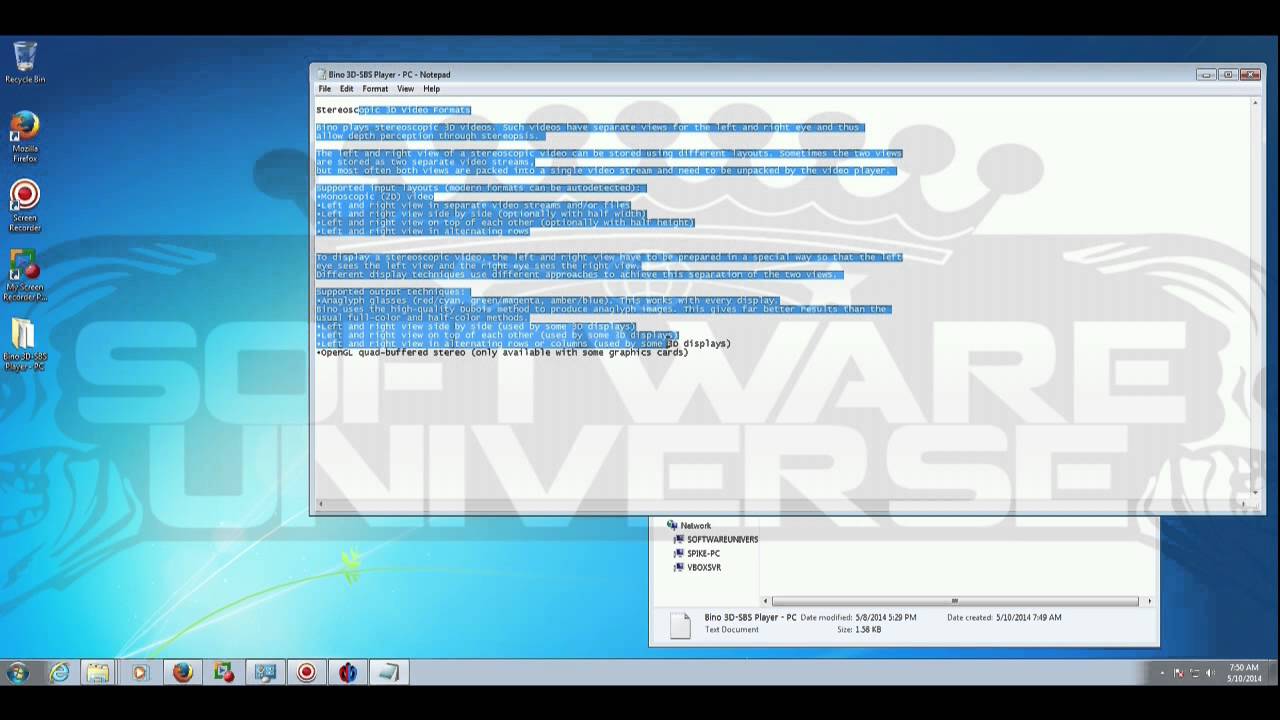Launch Internet Explorer from taskbar
This screenshot has height=720, width=1280.
tap(60, 673)
